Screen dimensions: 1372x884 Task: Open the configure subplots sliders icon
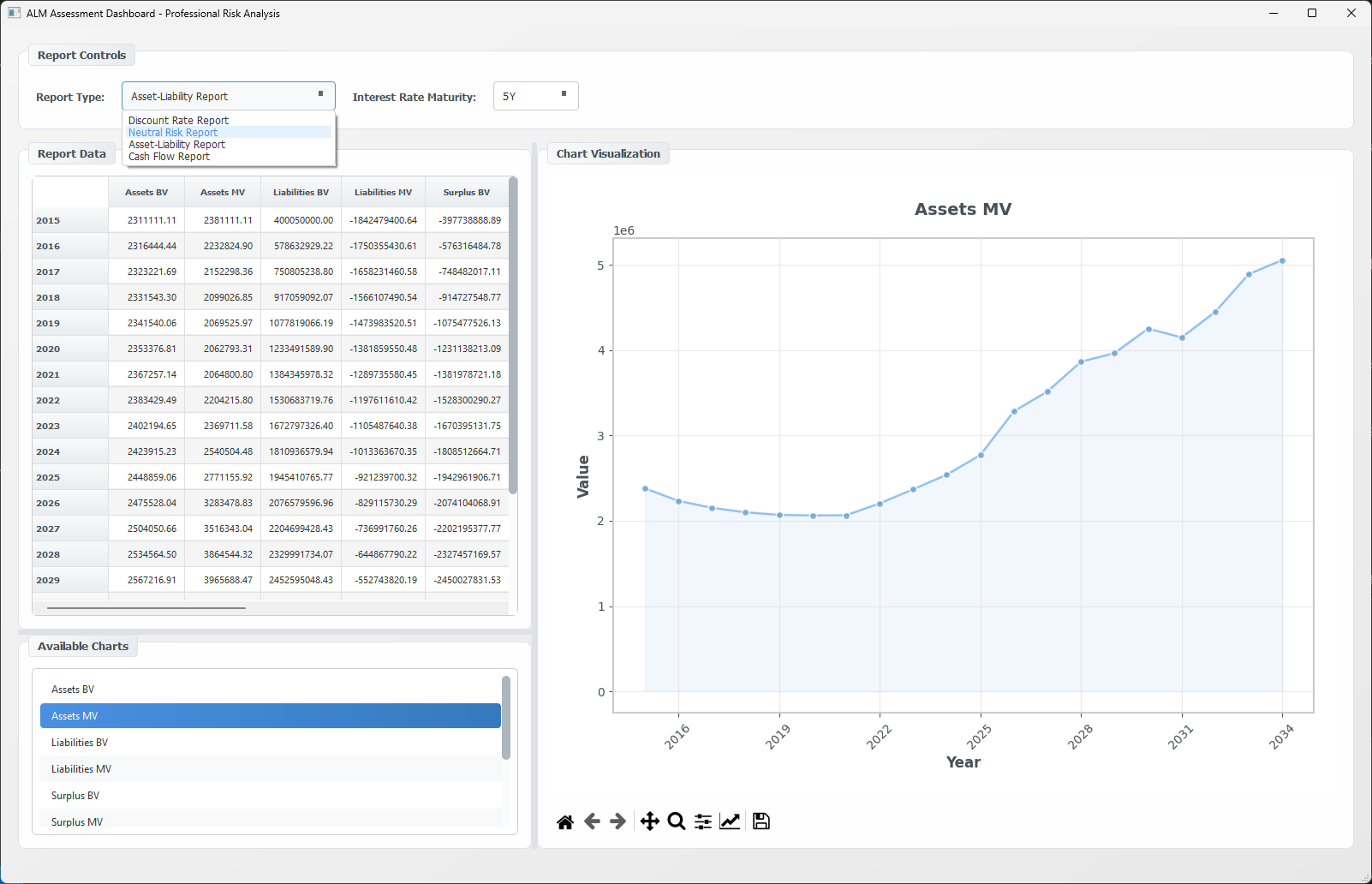[702, 821]
